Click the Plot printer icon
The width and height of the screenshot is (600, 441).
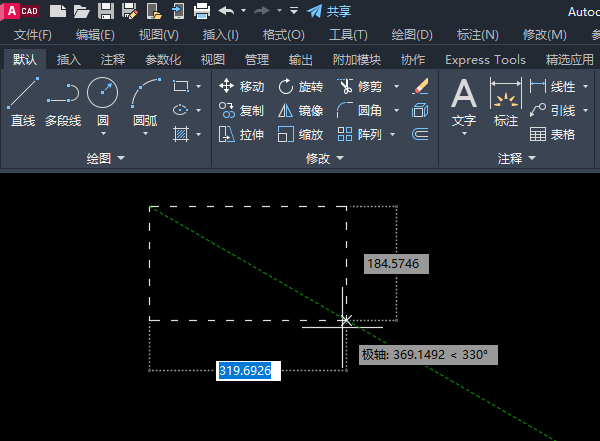pos(202,11)
